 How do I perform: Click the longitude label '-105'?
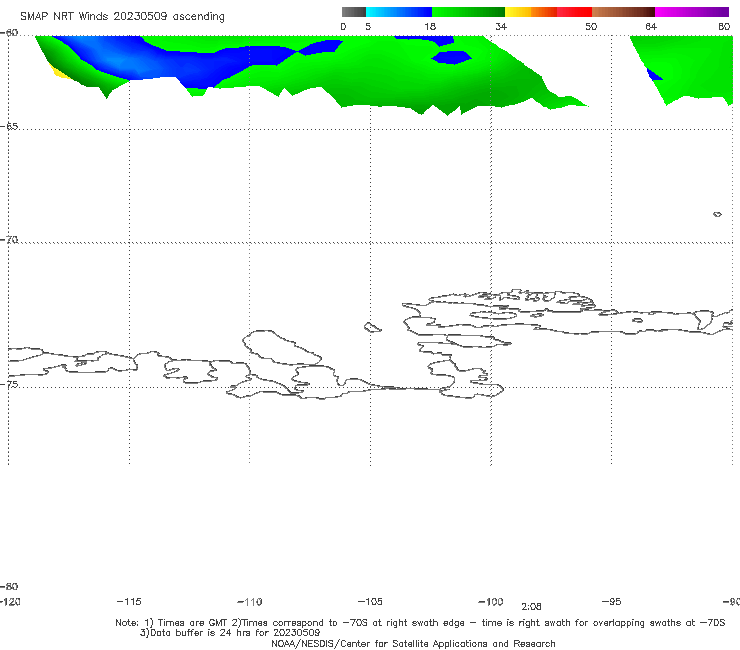[370, 602]
